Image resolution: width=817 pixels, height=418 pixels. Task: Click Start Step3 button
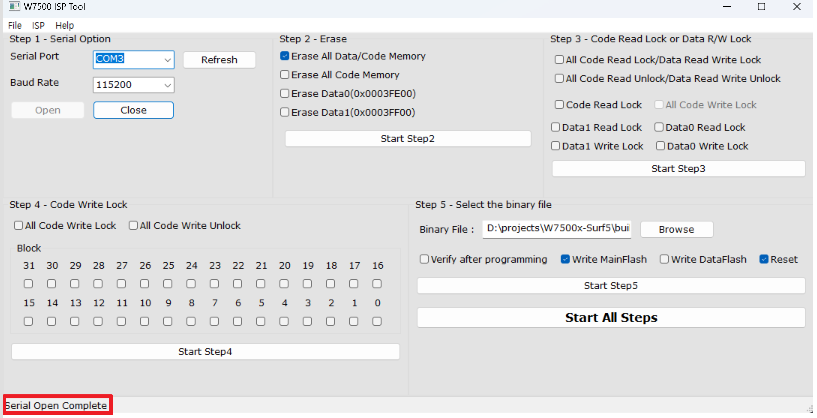tap(678, 168)
